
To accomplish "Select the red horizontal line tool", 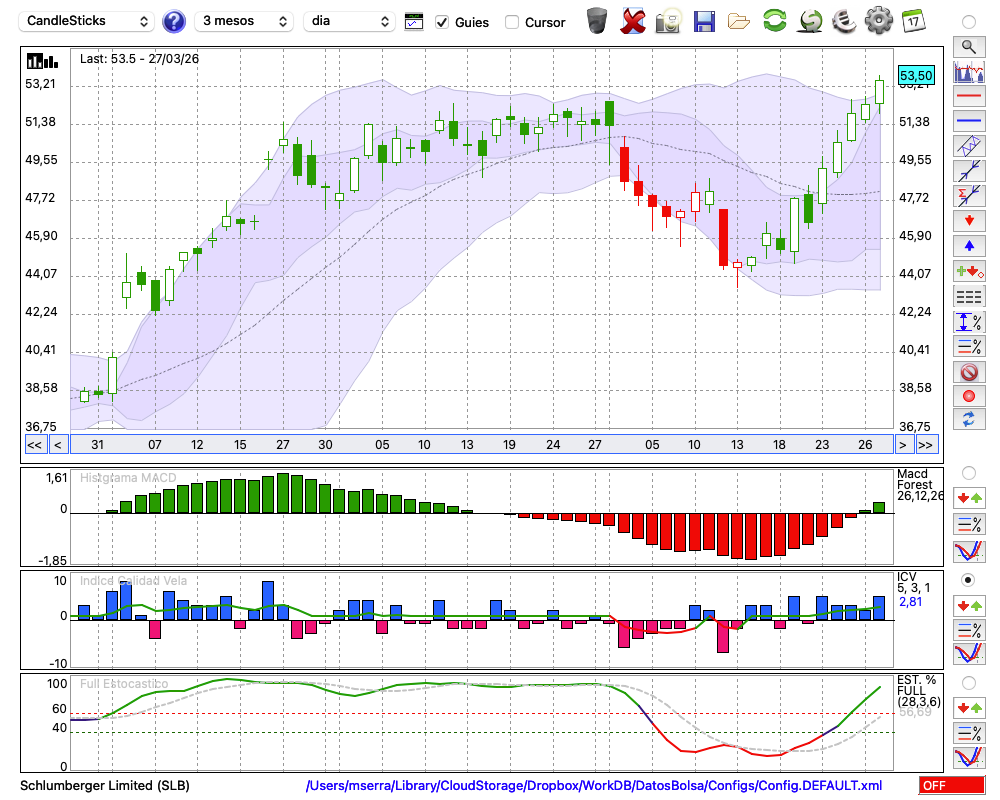I will (969, 96).
